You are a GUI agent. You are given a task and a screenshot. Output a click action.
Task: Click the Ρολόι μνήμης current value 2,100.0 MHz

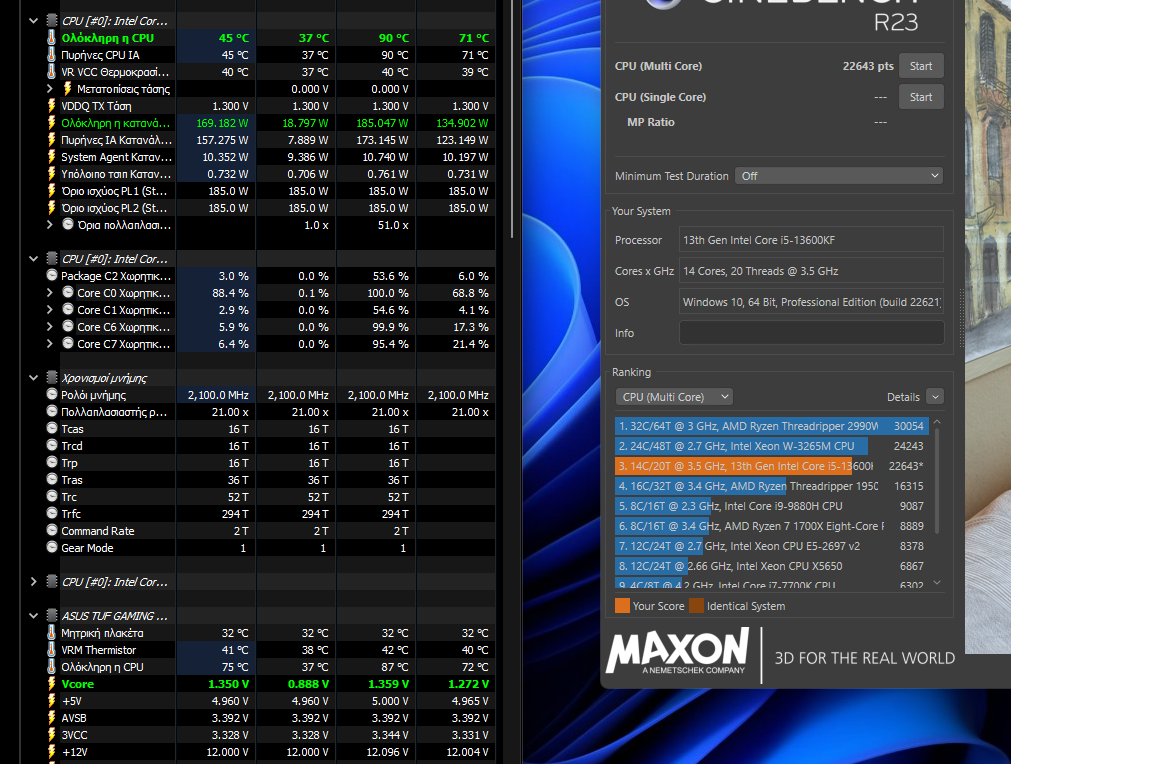pyautogui.click(x=217, y=394)
